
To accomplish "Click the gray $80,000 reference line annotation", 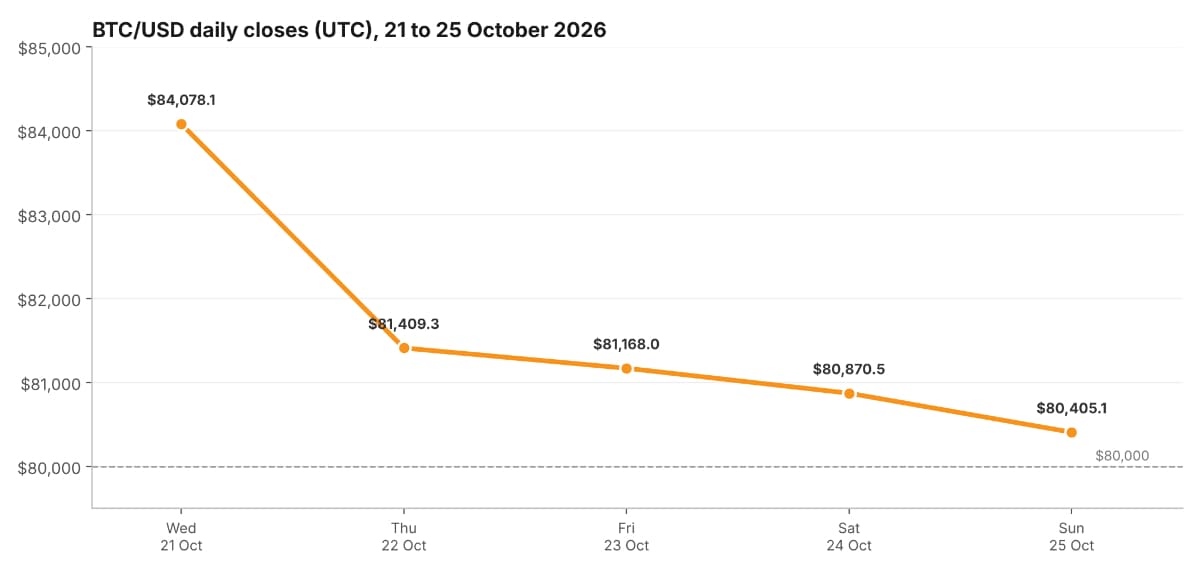I will (1122, 455).
